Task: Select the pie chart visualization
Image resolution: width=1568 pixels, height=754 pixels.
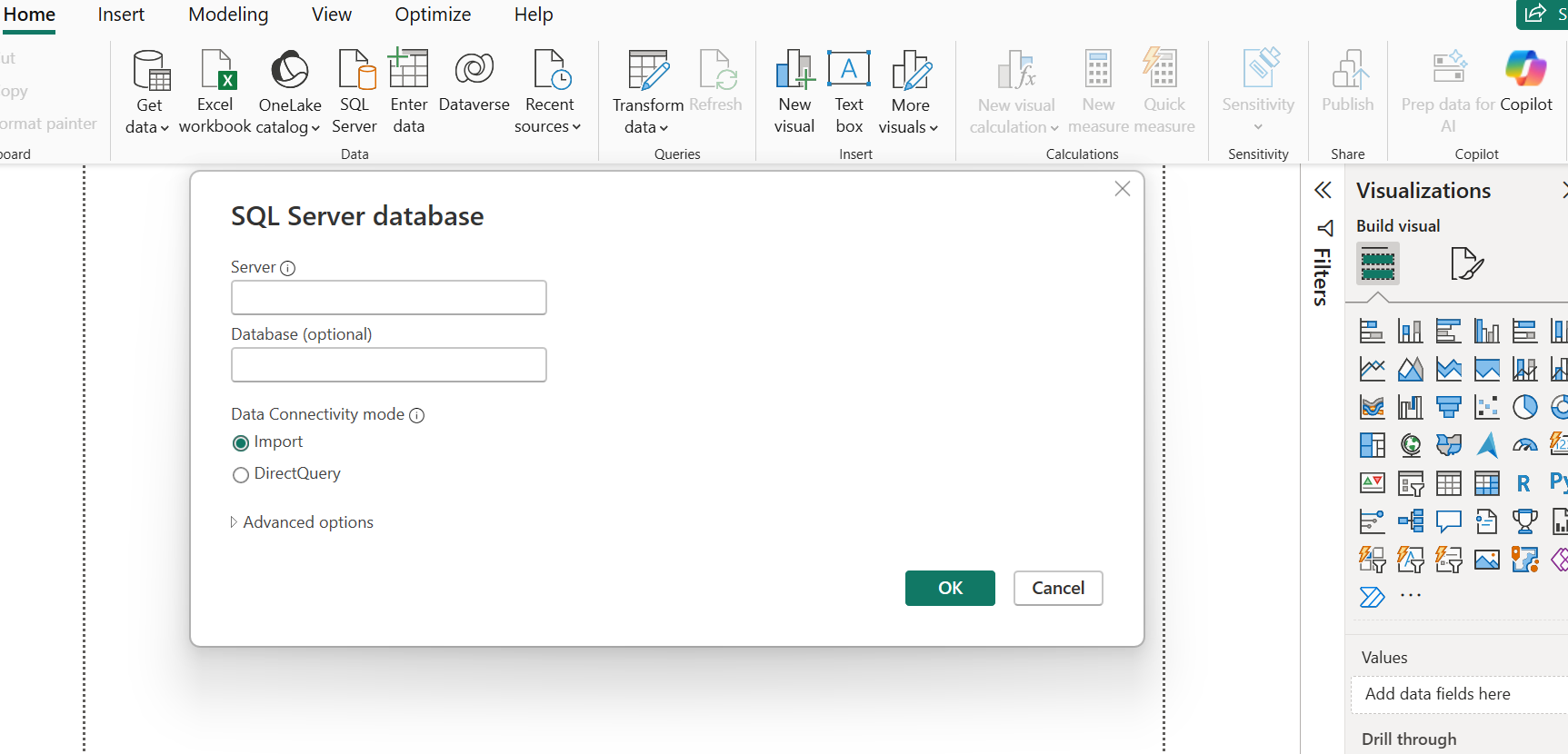Action: tap(1524, 407)
